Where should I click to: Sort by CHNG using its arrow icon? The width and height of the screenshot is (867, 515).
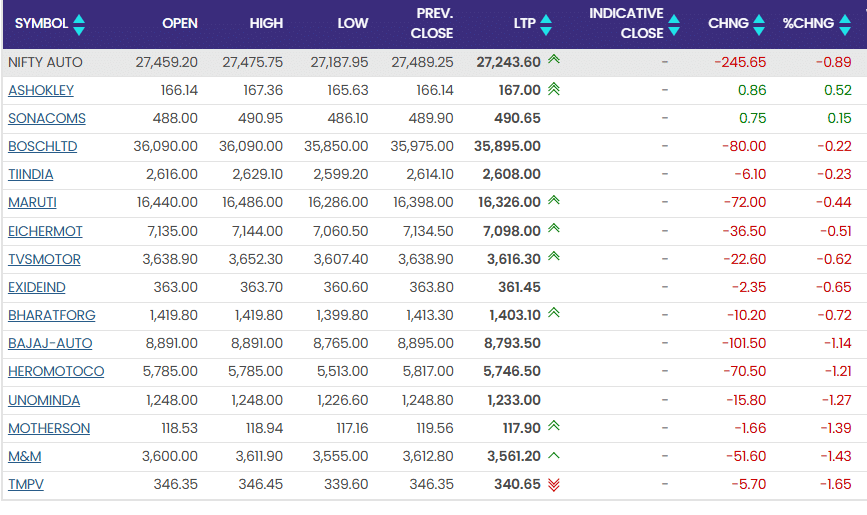759,23
